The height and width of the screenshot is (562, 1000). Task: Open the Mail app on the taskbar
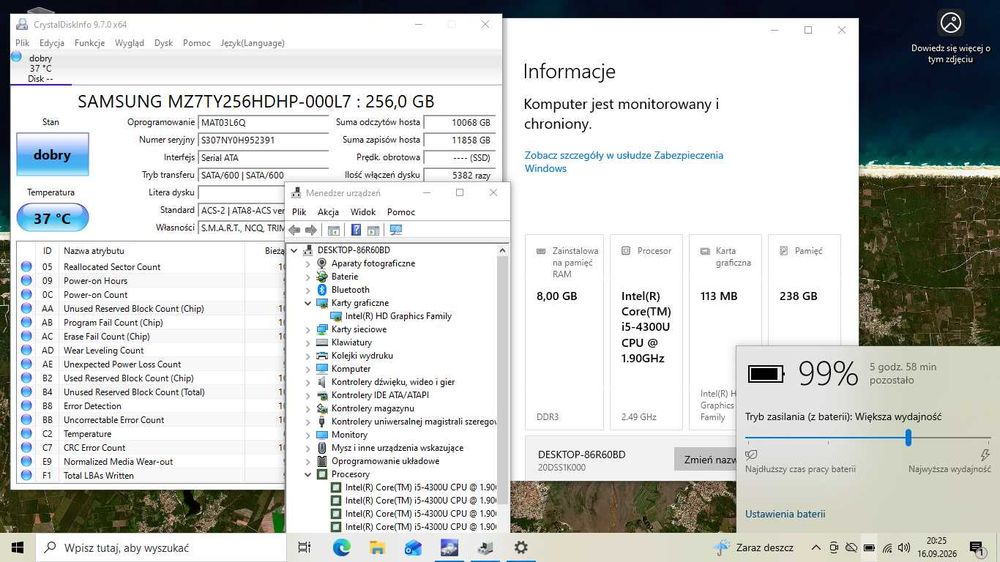pos(413,547)
